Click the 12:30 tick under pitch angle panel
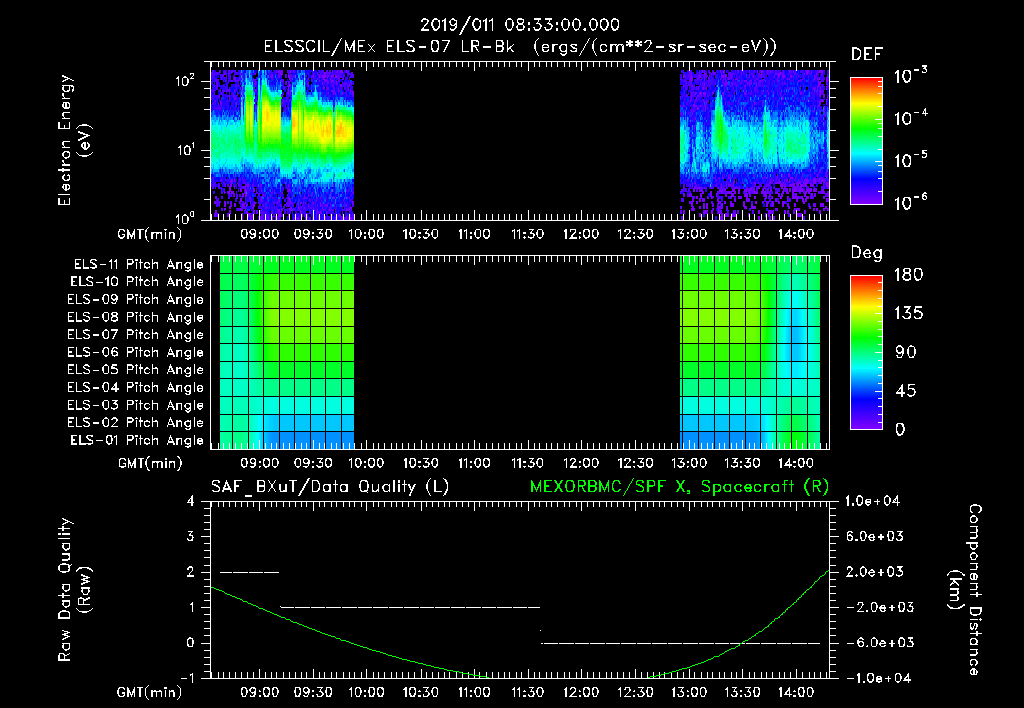This screenshot has height=708, width=1024. (635, 464)
